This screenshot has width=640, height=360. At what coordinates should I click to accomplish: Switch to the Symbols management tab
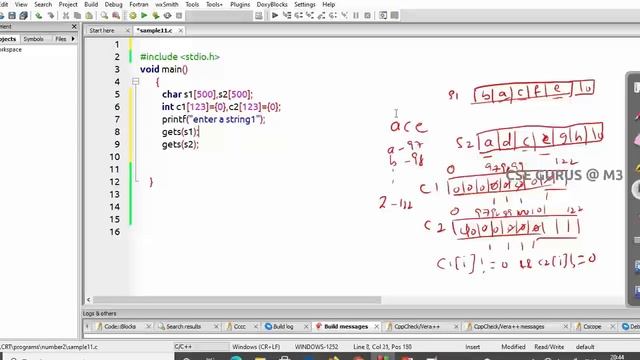pyautogui.click(x=33, y=39)
